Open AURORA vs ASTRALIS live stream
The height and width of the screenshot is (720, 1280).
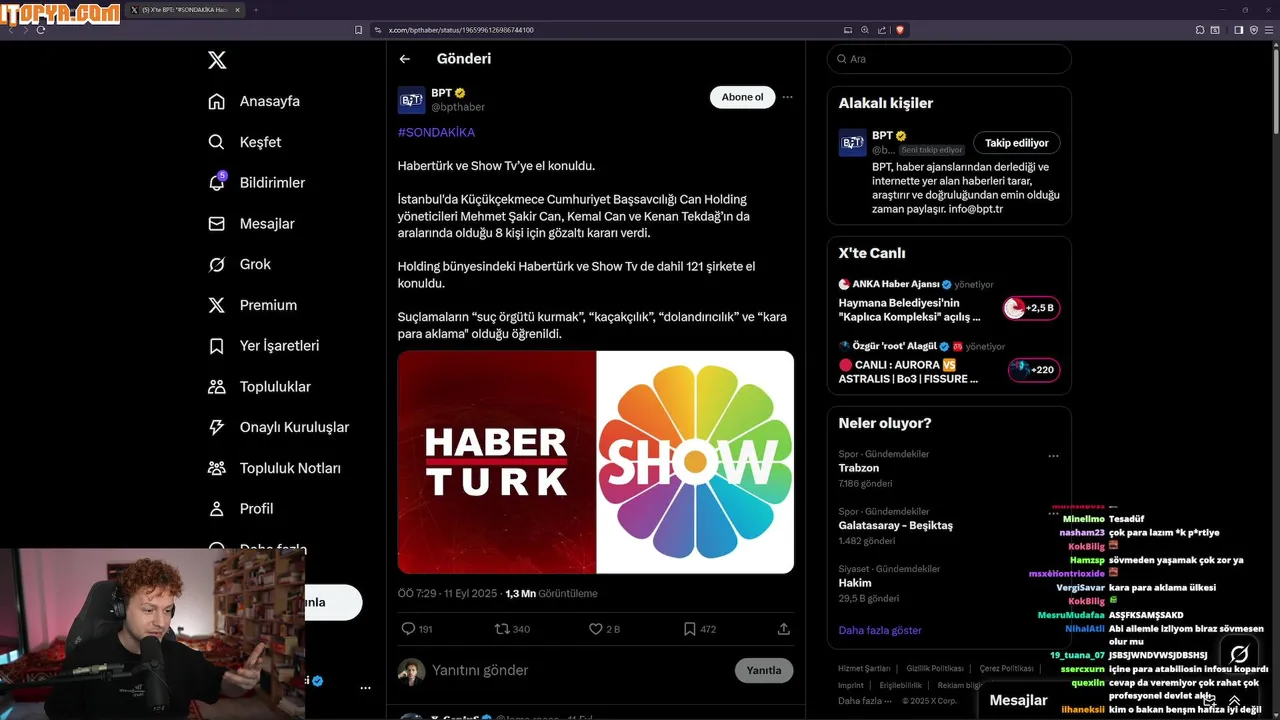pos(949,362)
